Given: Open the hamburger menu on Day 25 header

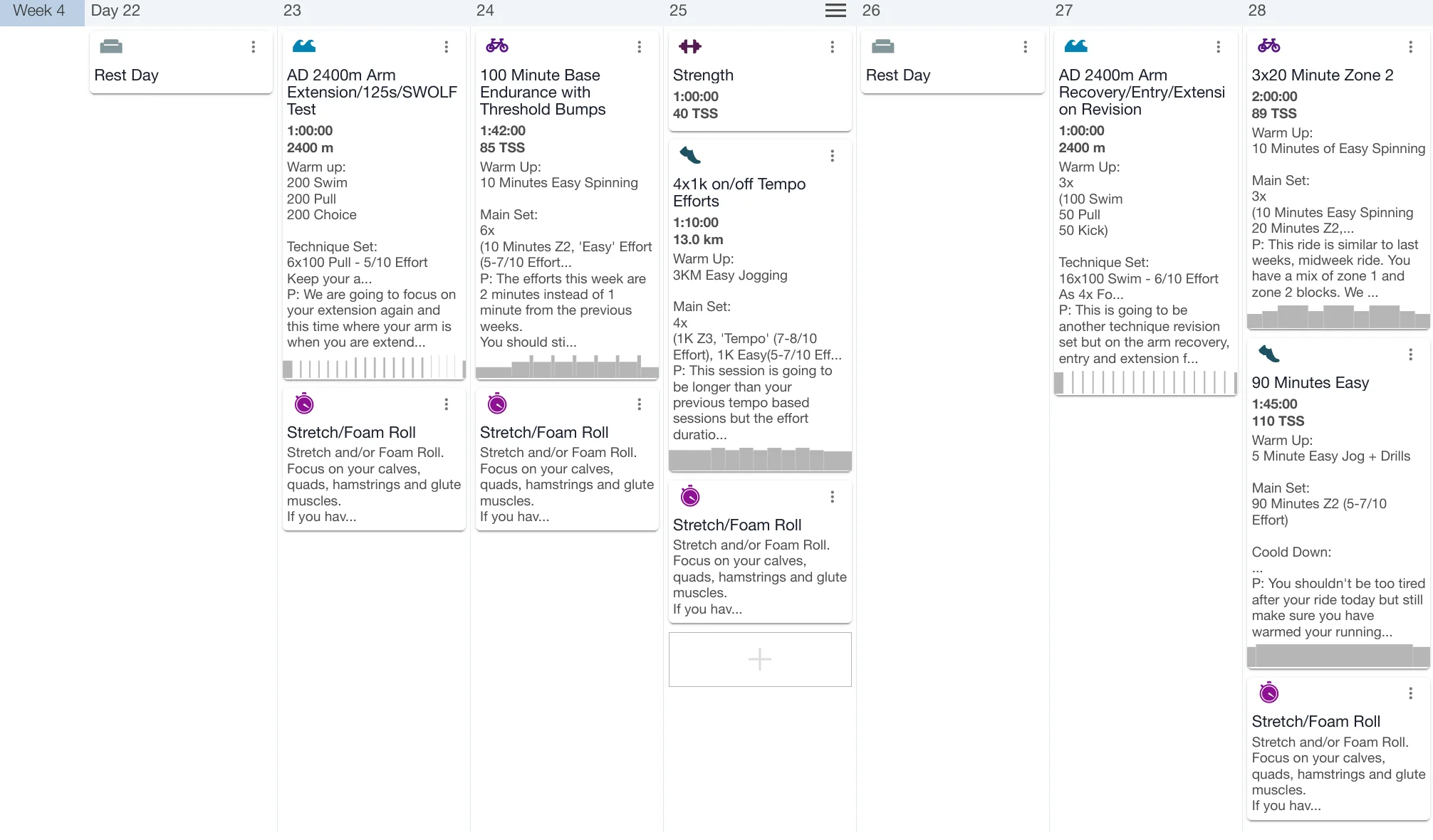Looking at the screenshot, I should (x=835, y=11).
